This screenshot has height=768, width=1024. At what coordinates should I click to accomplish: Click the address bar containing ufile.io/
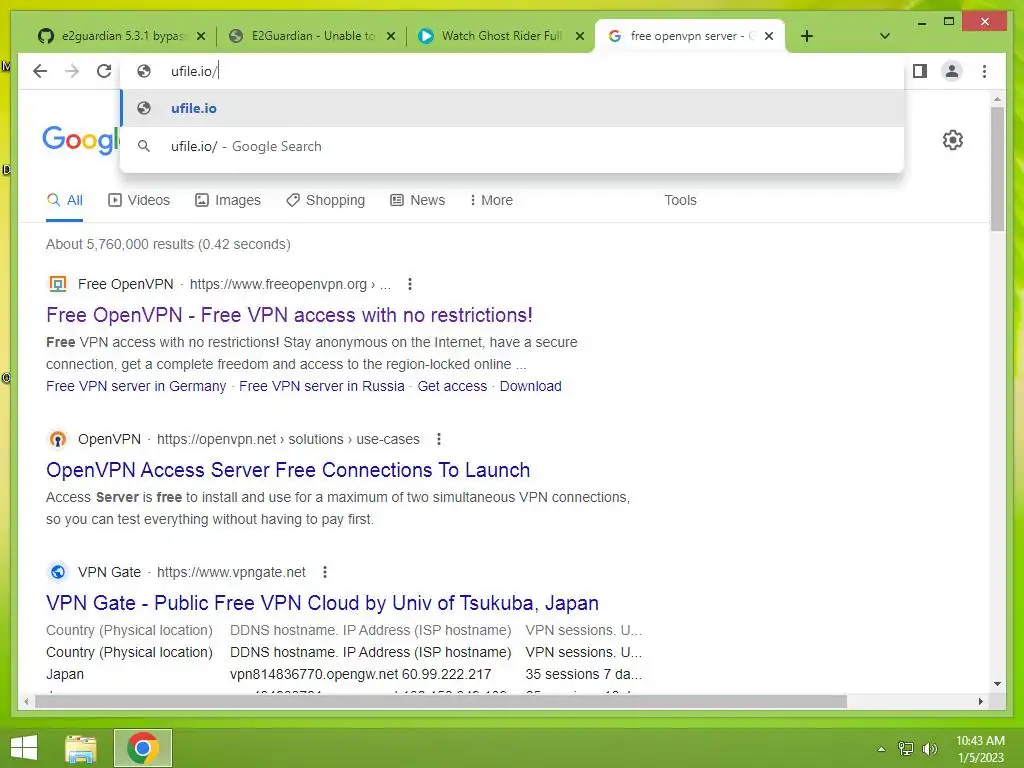point(513,71)
